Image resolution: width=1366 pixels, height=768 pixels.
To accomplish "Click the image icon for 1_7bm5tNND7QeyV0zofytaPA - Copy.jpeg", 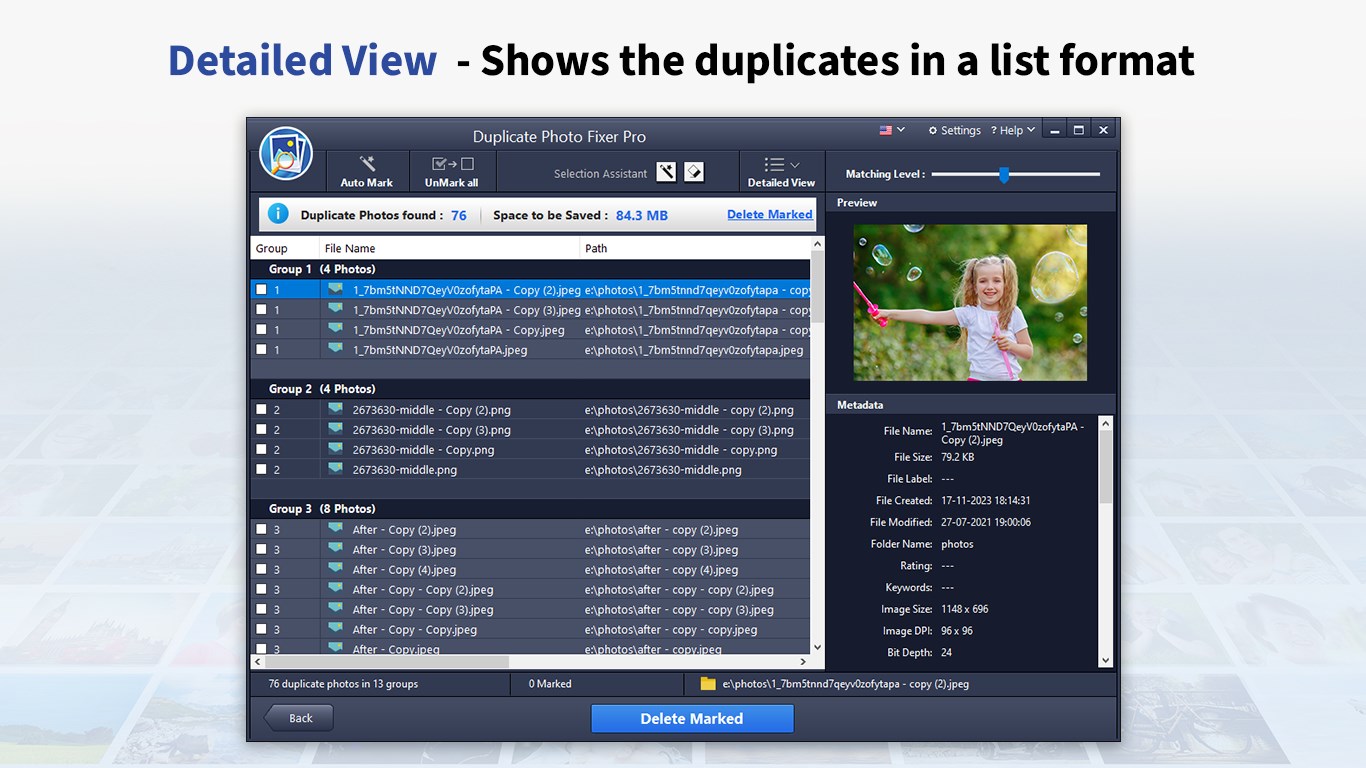I will tap(335, 329).
